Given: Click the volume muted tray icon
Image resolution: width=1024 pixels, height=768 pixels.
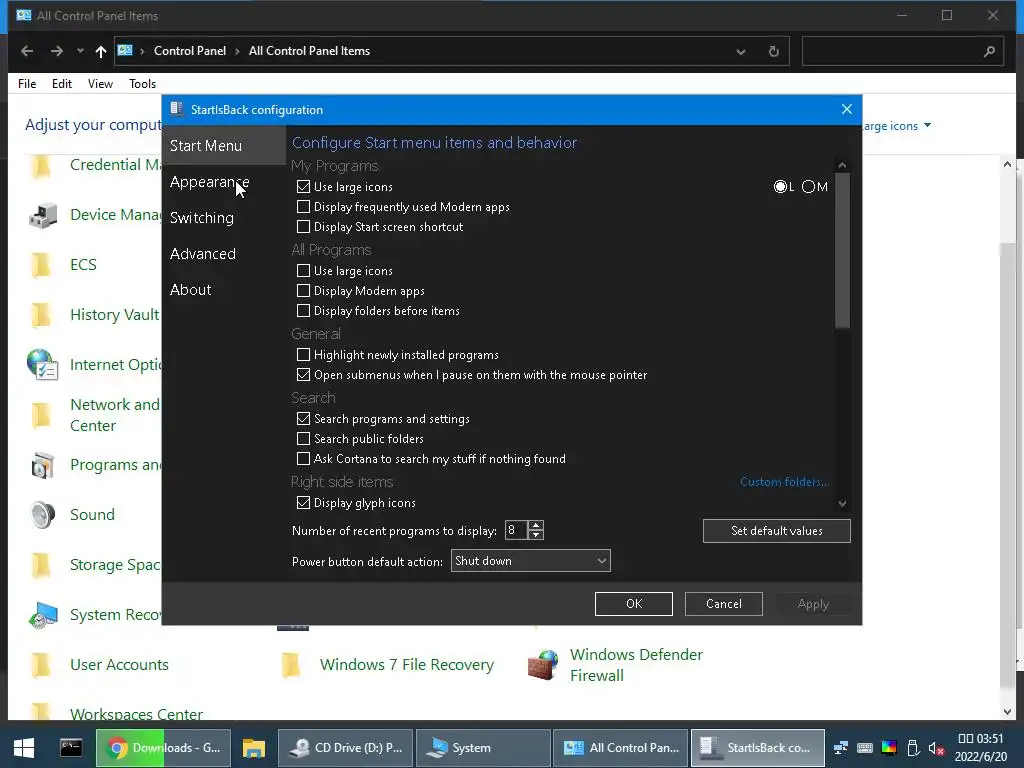Looking at the screenshot, I should tap(936, 748).
